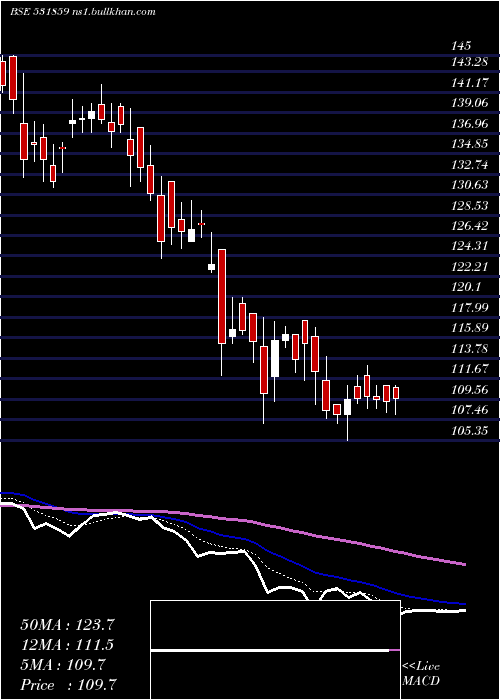Click the 139.06 price axis label

(x=470, y=103)
